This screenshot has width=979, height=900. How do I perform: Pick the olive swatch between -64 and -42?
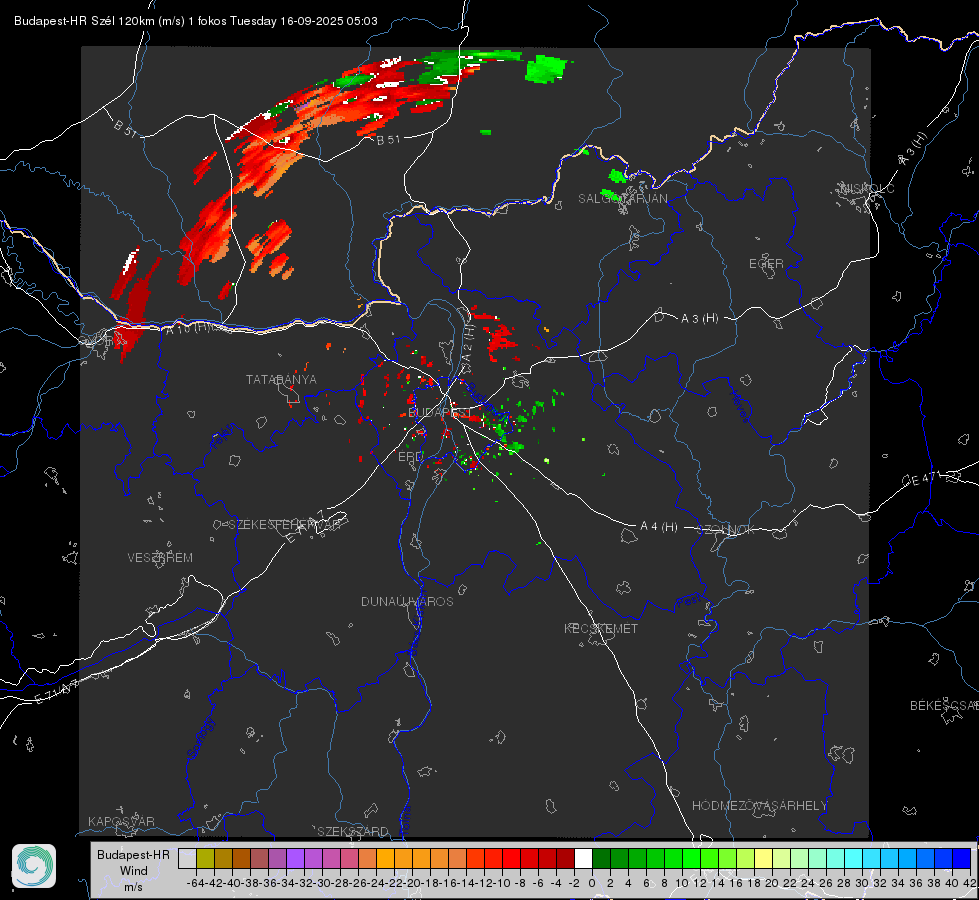coord(205,858)
